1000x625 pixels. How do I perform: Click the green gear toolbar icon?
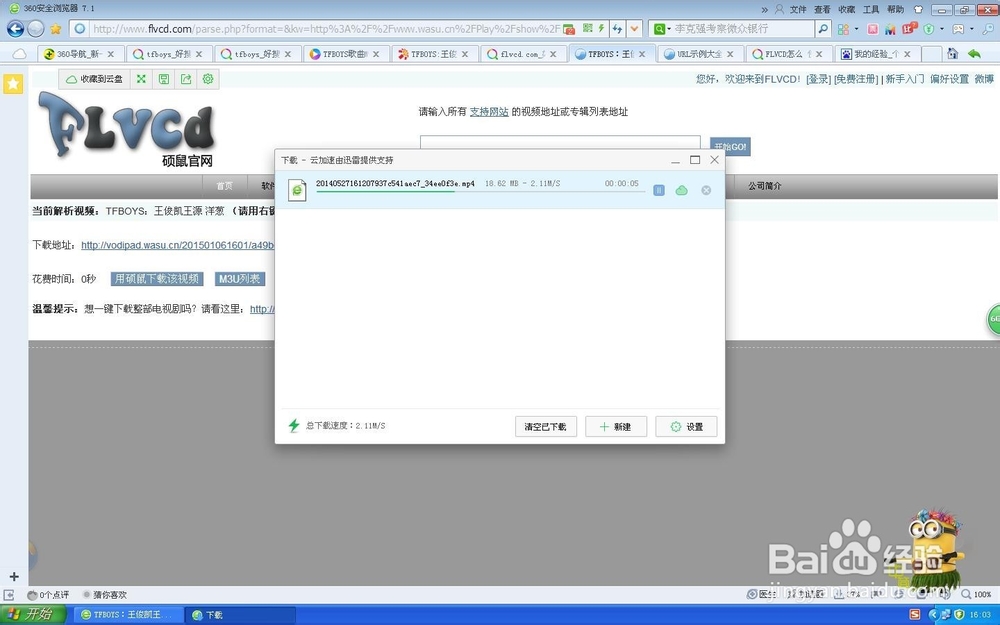208,79
